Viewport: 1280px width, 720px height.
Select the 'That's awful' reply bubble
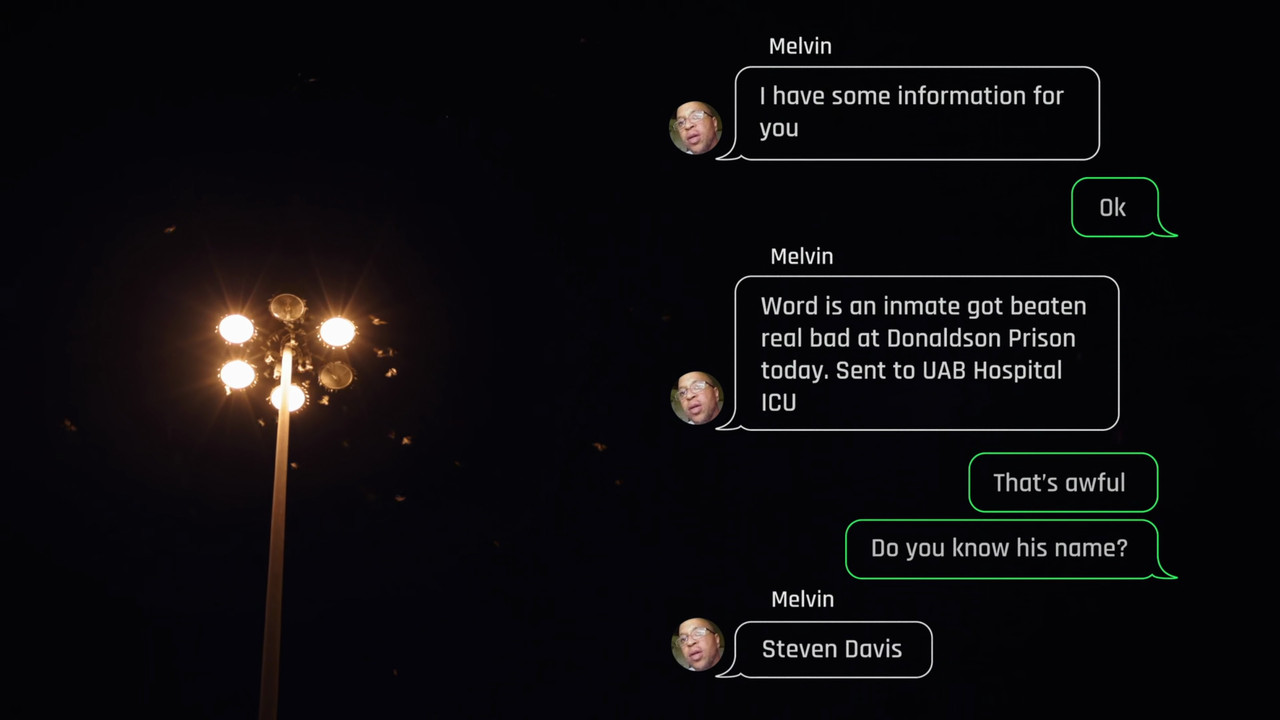pyautogui.click(x=1063, y=482)
